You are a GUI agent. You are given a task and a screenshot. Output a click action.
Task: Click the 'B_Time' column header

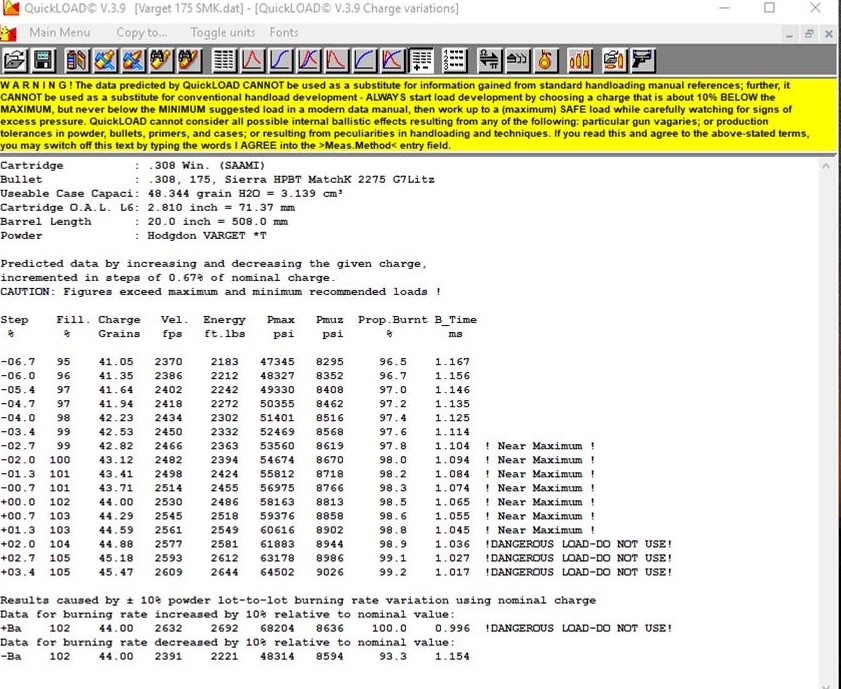pos(455,320)
